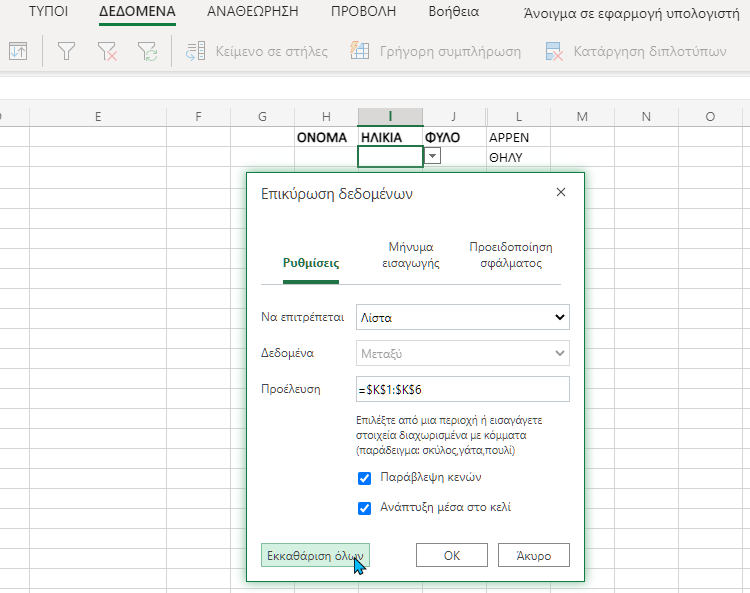Open the Βοήθεια tab
This screenshot has height=593, width=750.
pyautogui.click(x=453, y=11)
